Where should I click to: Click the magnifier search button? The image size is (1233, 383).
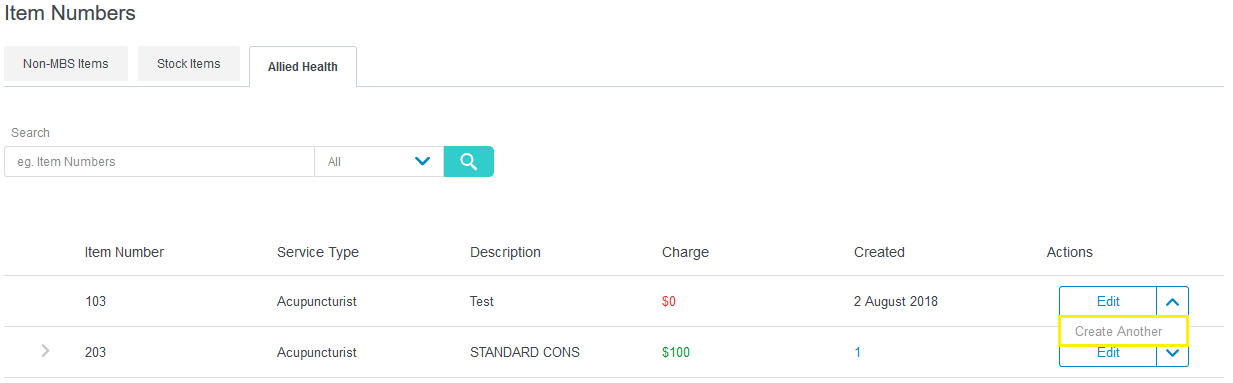469,161
